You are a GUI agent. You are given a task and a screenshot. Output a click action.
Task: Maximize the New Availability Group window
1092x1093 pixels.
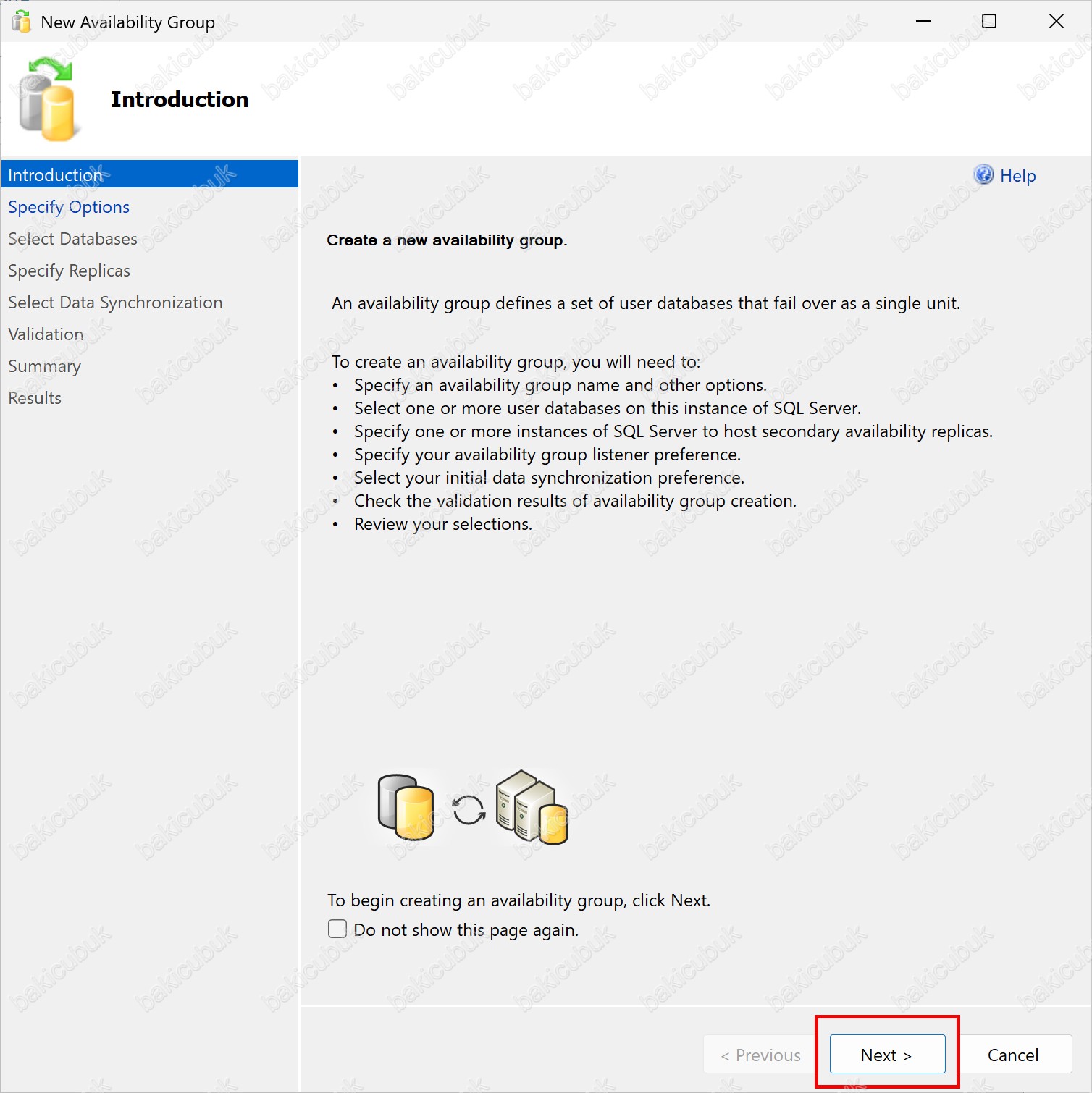(988, 22)
